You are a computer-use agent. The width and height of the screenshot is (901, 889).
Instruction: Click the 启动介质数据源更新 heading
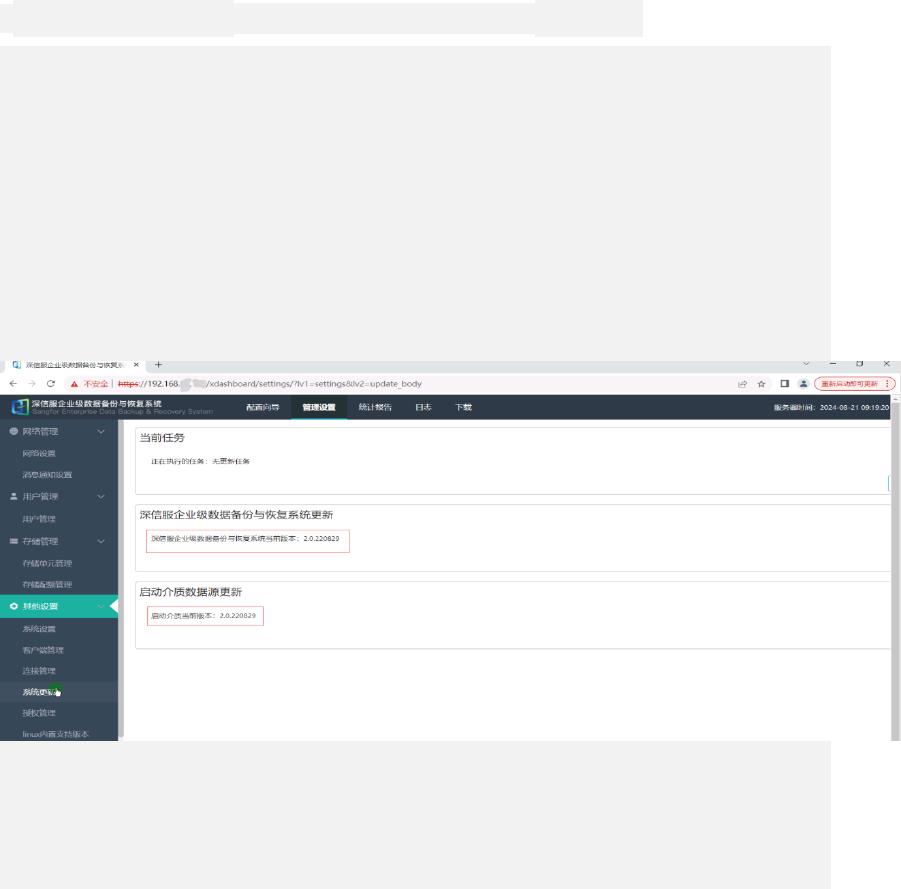pos(190,591)
